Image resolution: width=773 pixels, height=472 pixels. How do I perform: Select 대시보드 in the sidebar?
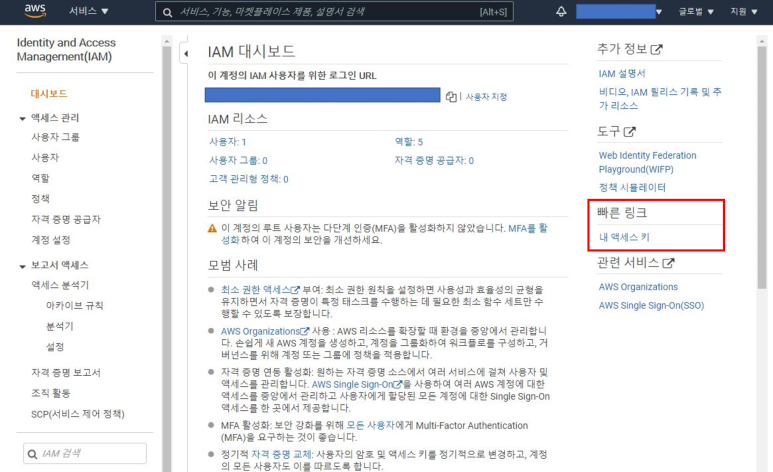49,94
